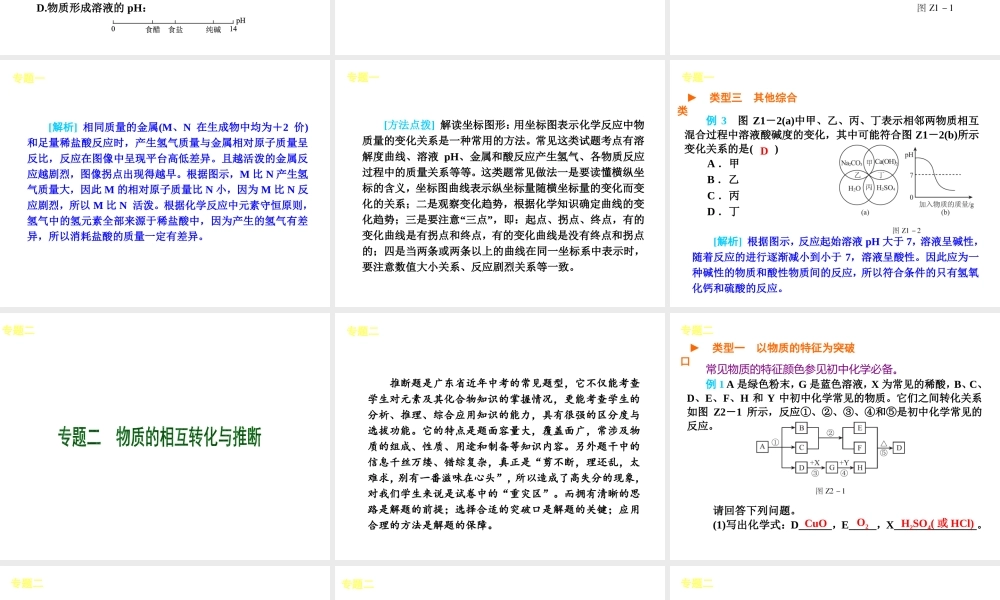Open the 专题二 物质的相互转化与推断 title slide
The height and width of the screenshot is (600, 1000).
165,436
